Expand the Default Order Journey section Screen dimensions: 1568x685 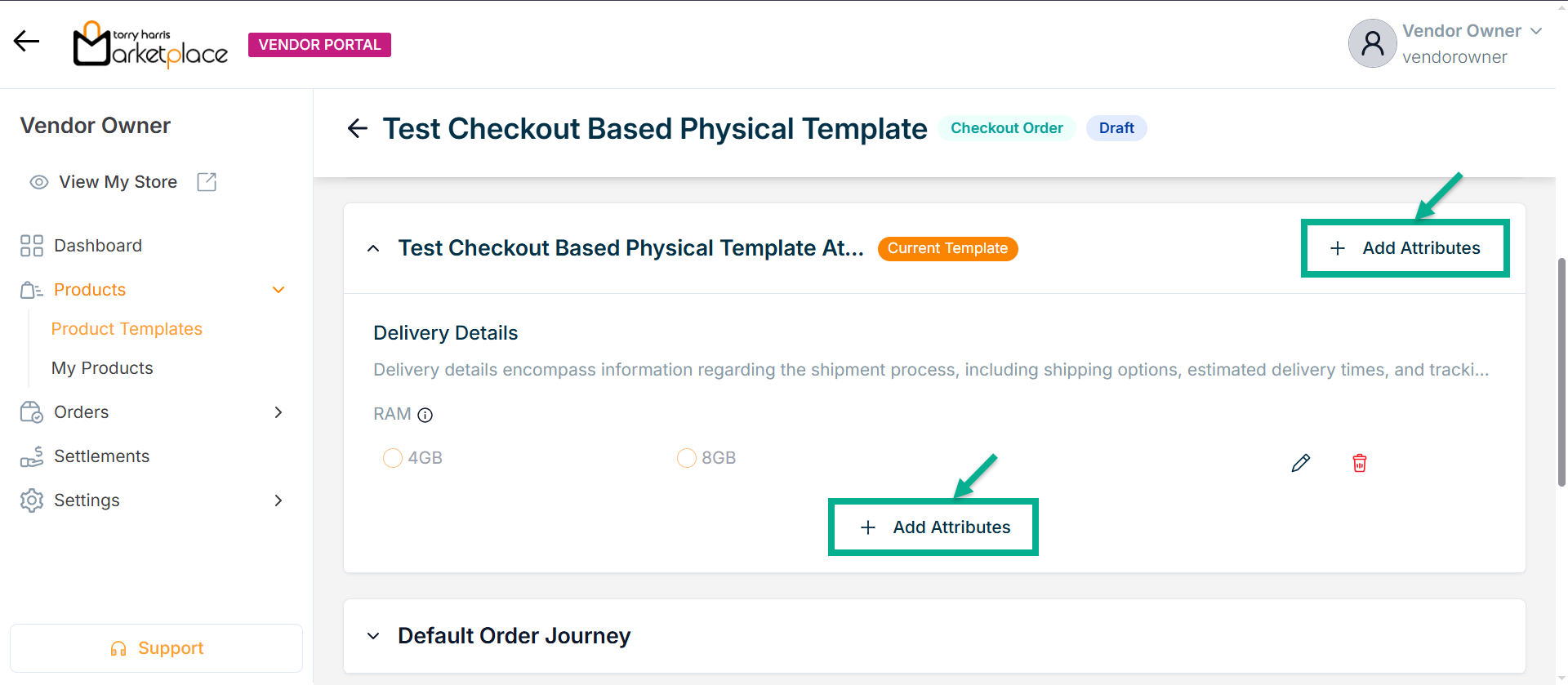tap(373, 636)
